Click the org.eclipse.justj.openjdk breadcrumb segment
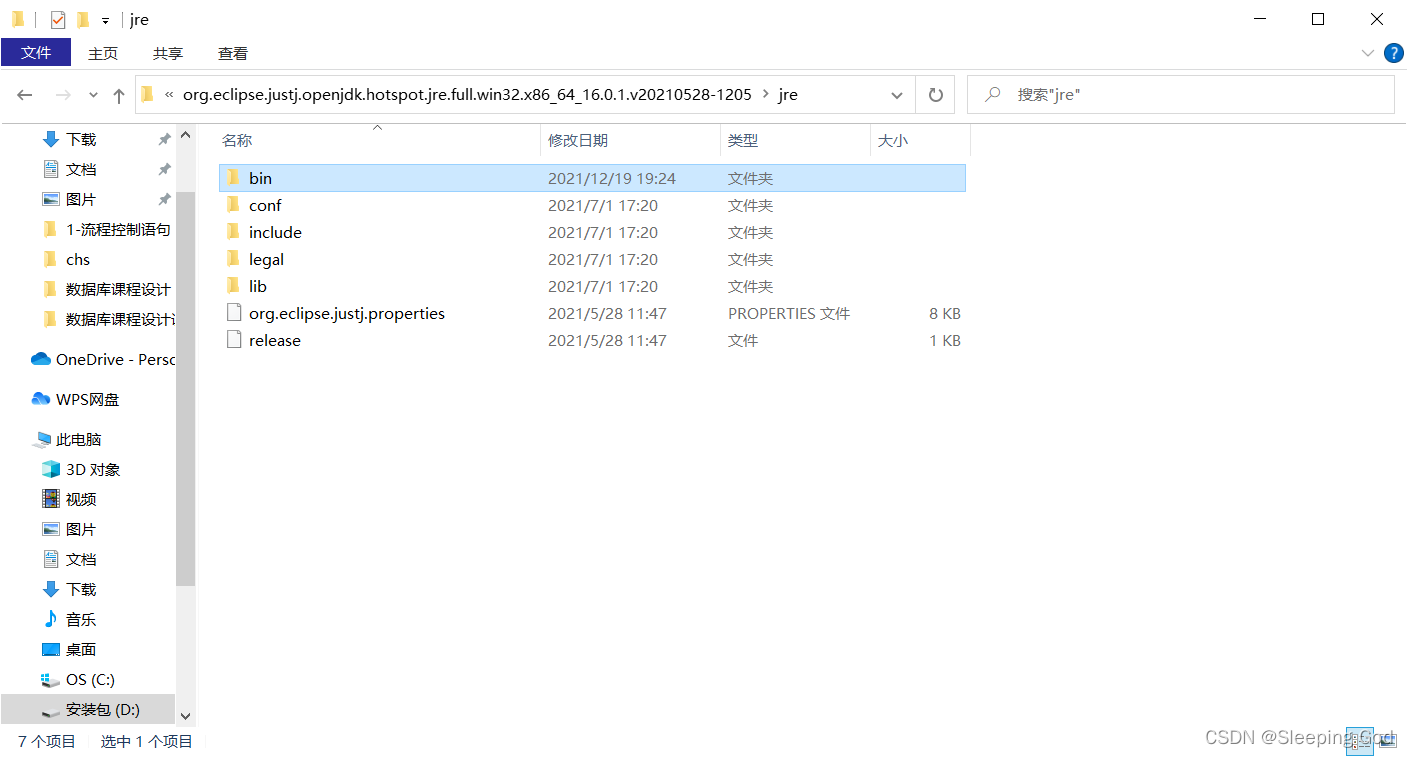The height and width of the screenshot is (757, 1408). [x=467, y=95]
